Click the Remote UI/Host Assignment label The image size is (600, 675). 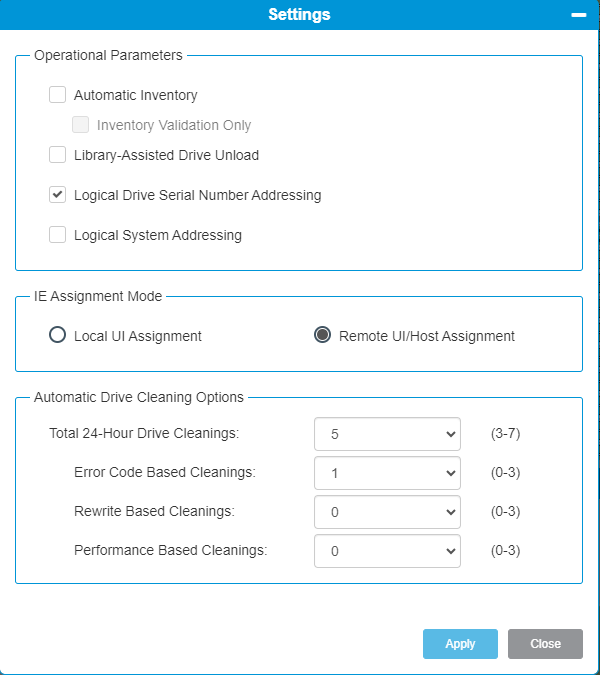pyautogui.click(x=427, y=336)
